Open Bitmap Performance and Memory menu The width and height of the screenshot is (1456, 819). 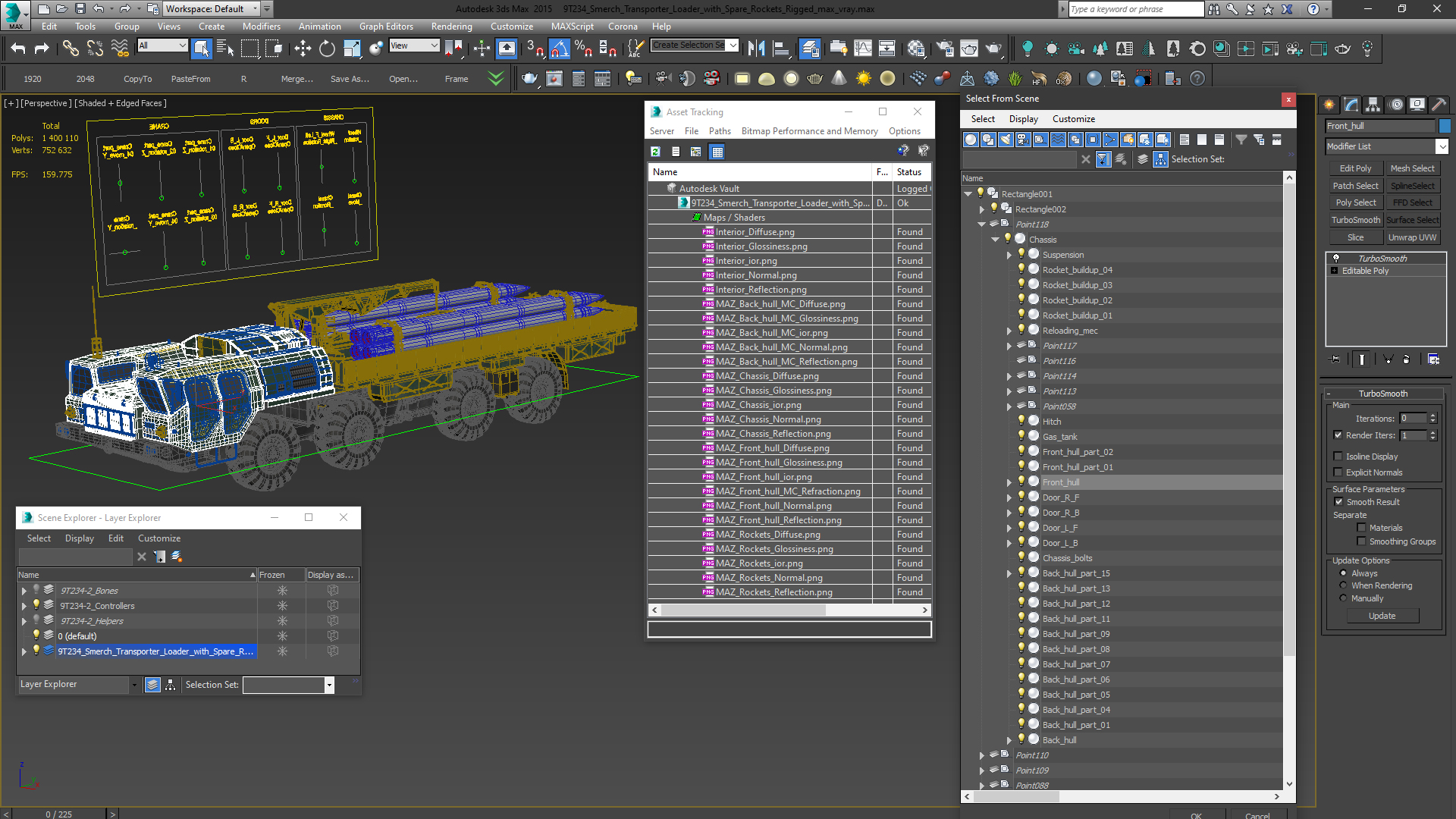809,131
